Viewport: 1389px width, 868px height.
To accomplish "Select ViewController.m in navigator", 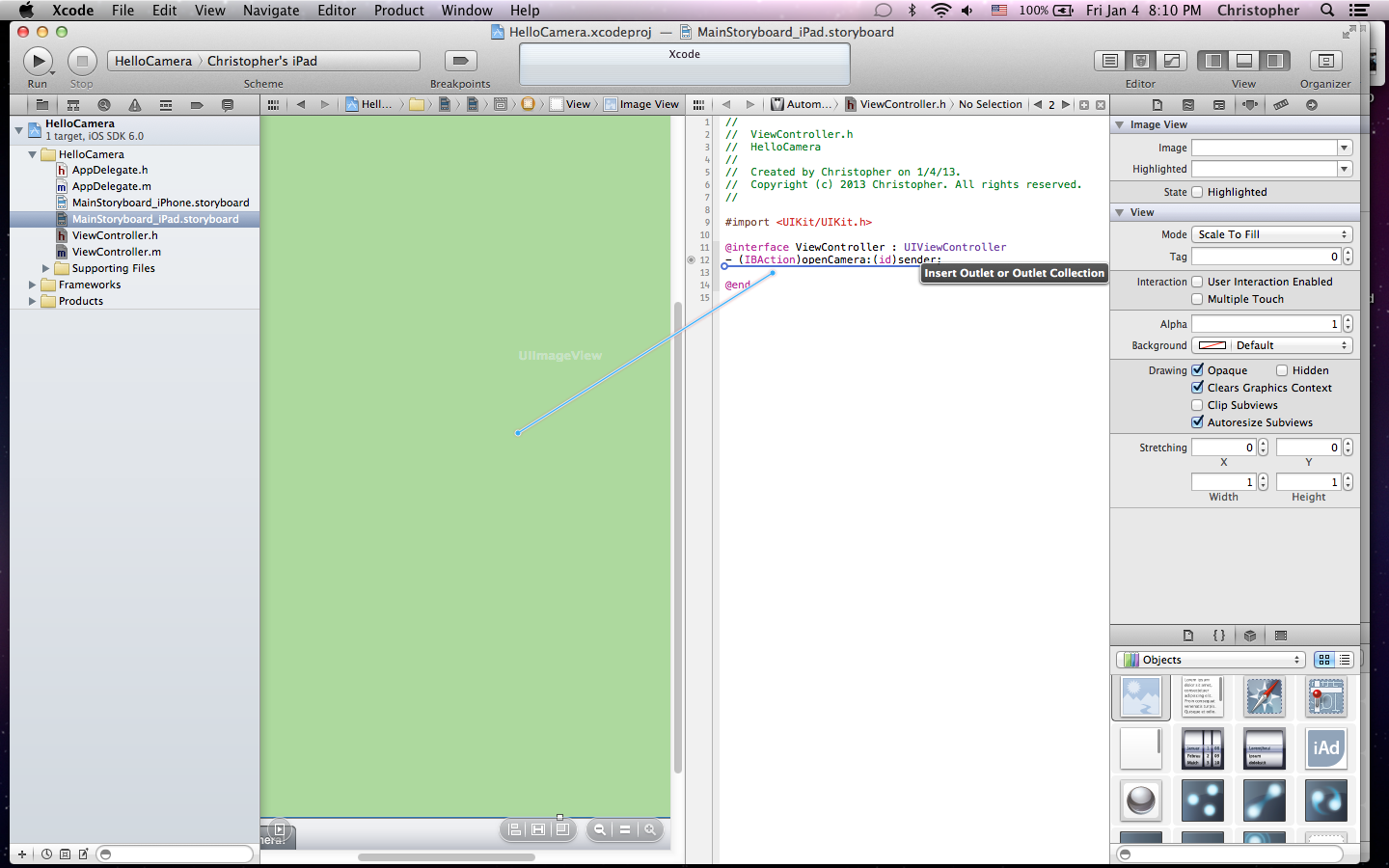I will 117,252.
